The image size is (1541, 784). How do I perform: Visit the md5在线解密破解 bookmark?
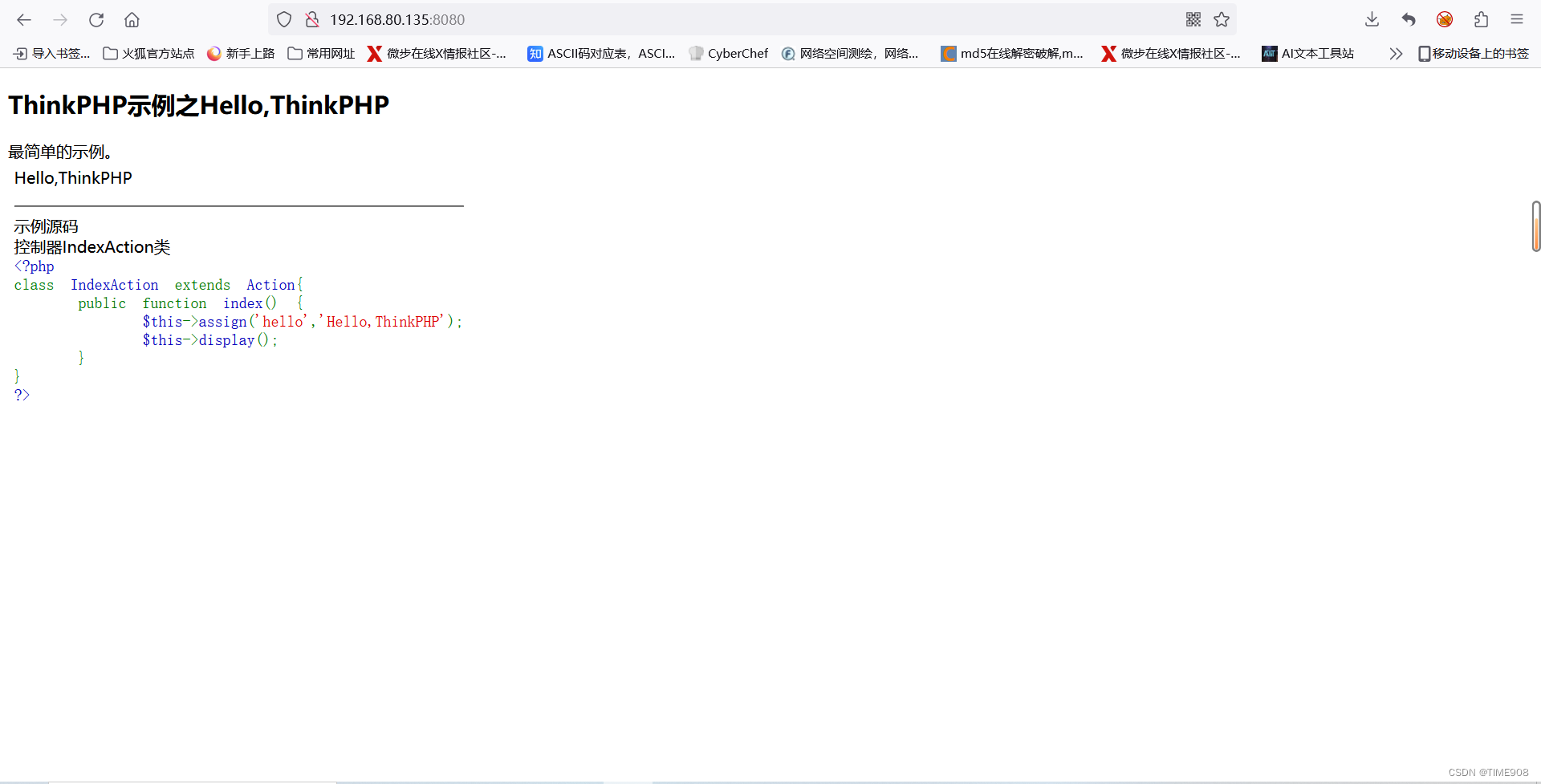tap(1011, 54)
